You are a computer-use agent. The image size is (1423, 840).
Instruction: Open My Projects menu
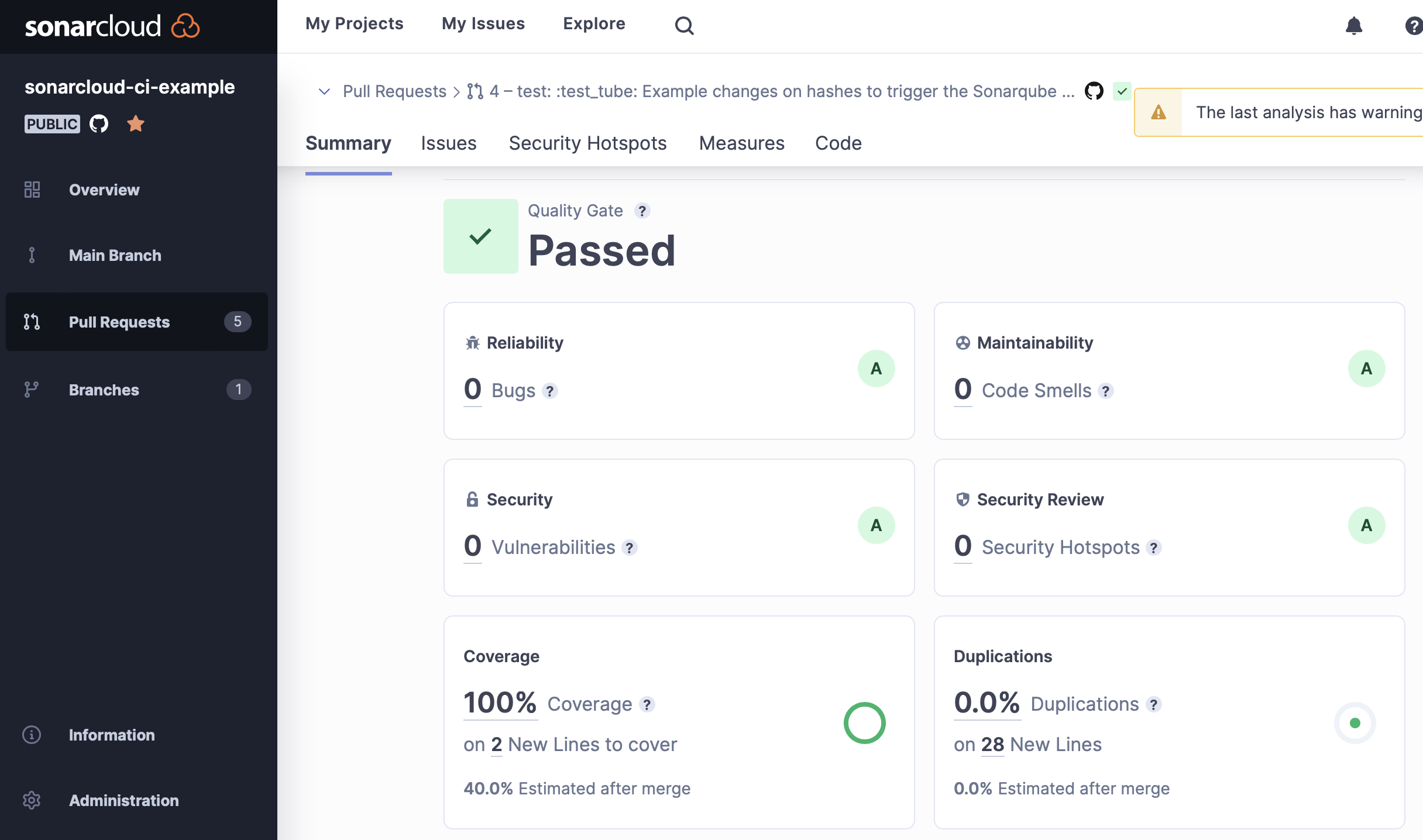[x=355, y=23]
